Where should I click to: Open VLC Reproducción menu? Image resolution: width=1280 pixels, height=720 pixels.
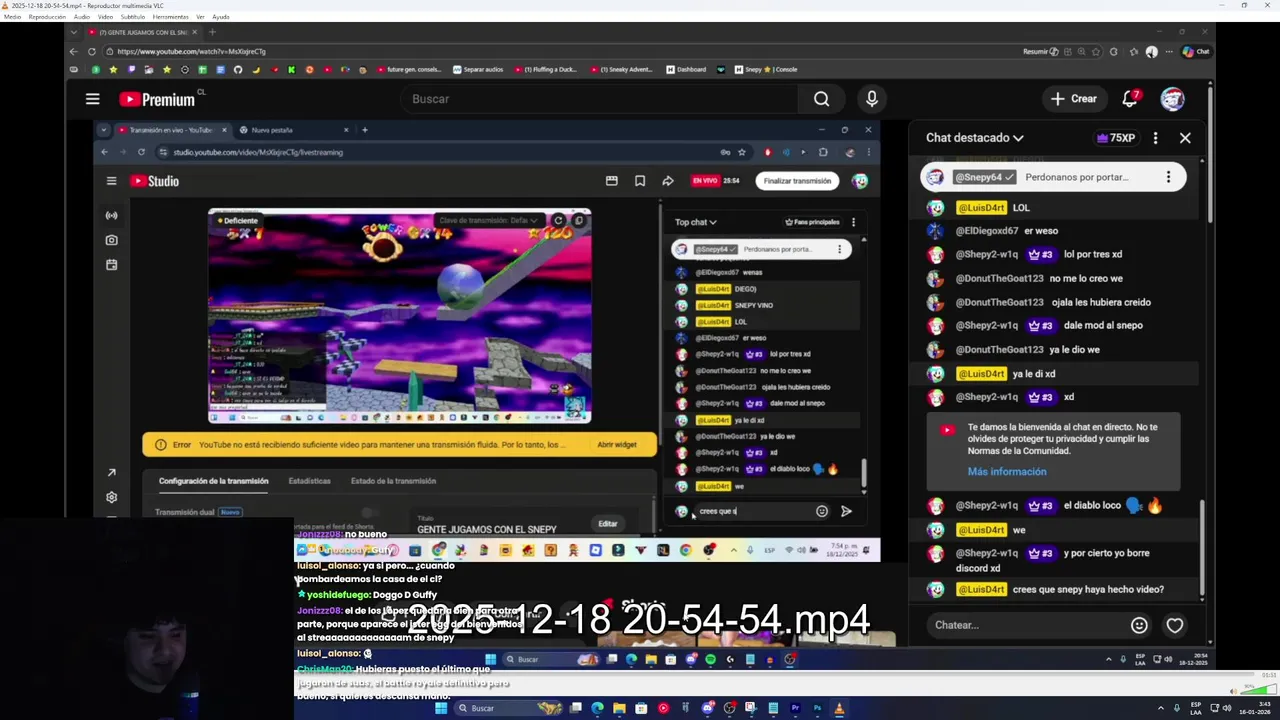(48, 17)
